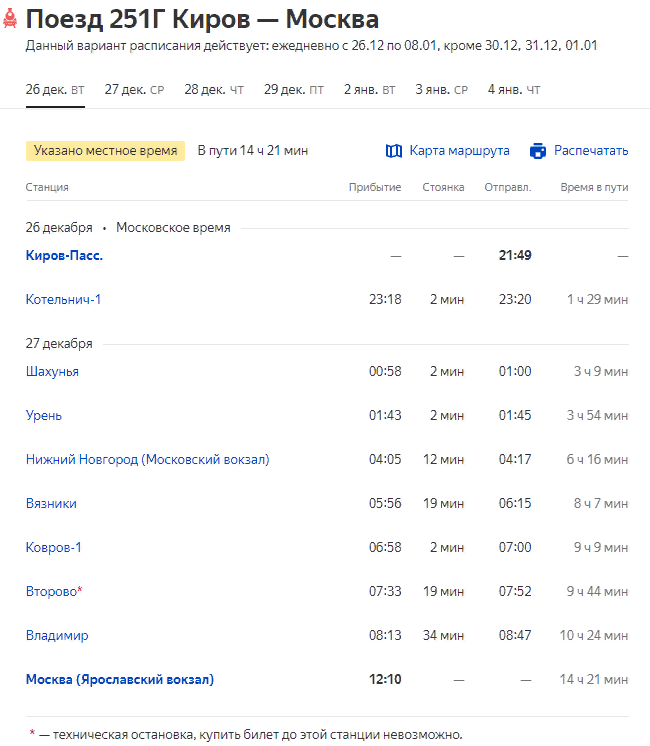The height and width of the screenshot is (746, 650).
Task: Switch to the 27 дек. tab
Action: coord(134,89)
